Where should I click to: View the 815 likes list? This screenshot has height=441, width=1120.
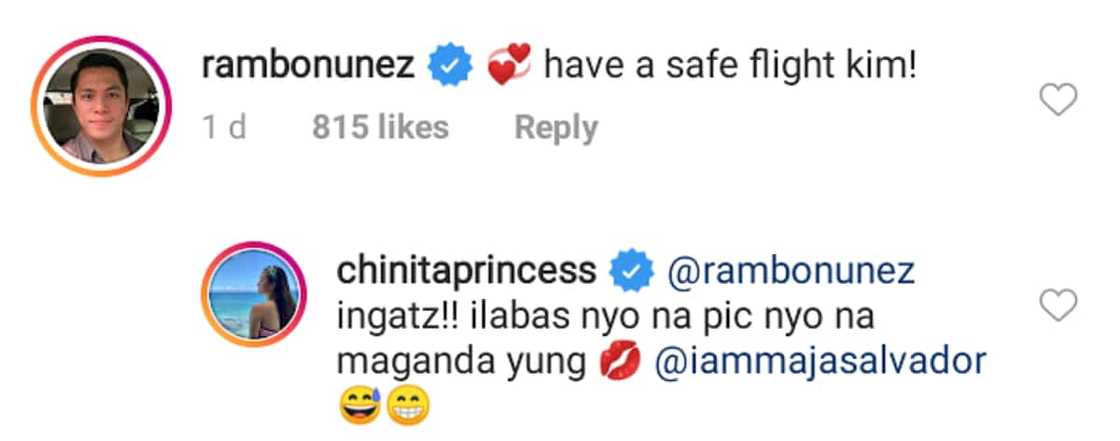pyautogui.click(x=380, y=127)
